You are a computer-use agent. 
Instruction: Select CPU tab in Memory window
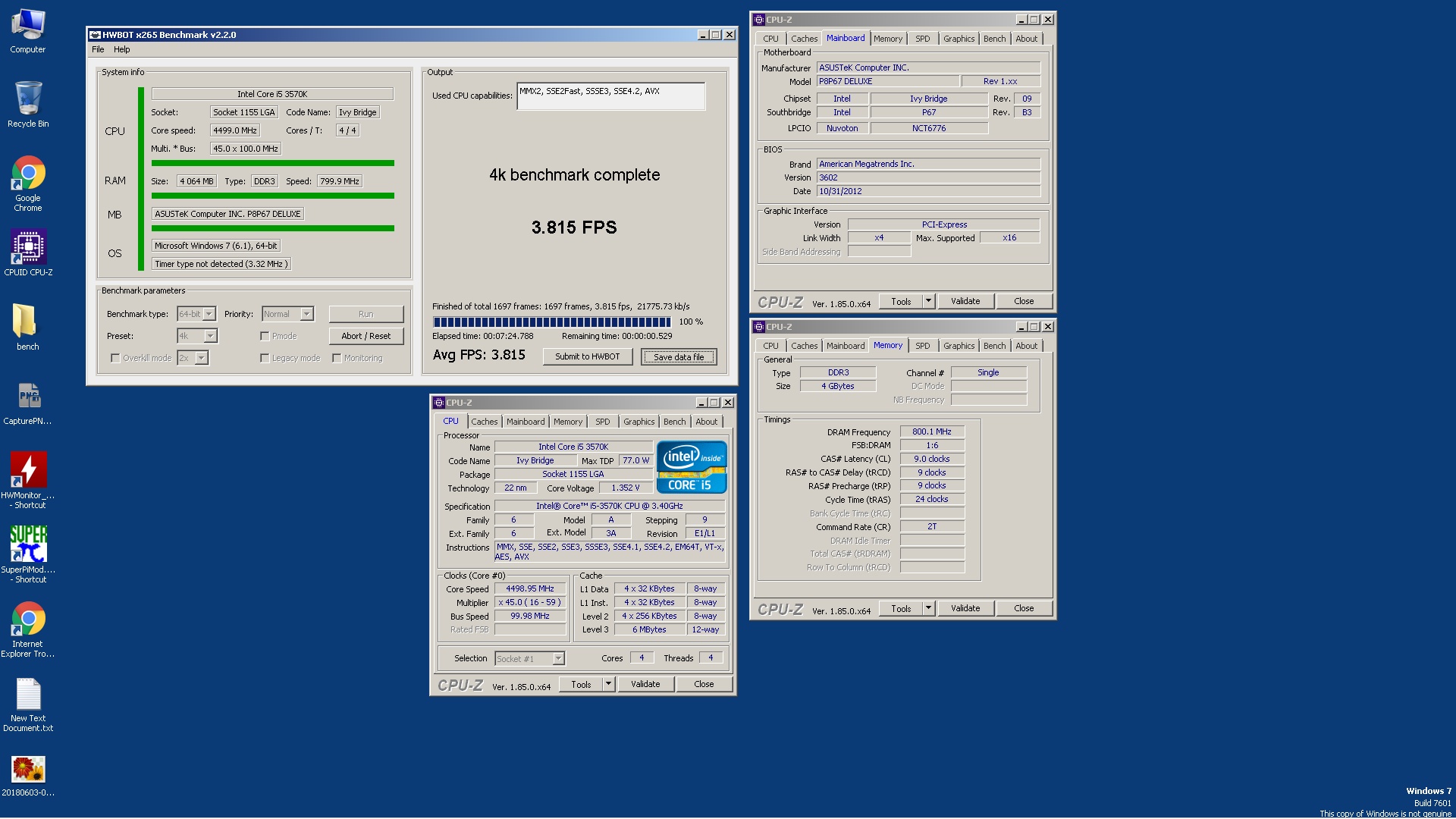(770, 346)
